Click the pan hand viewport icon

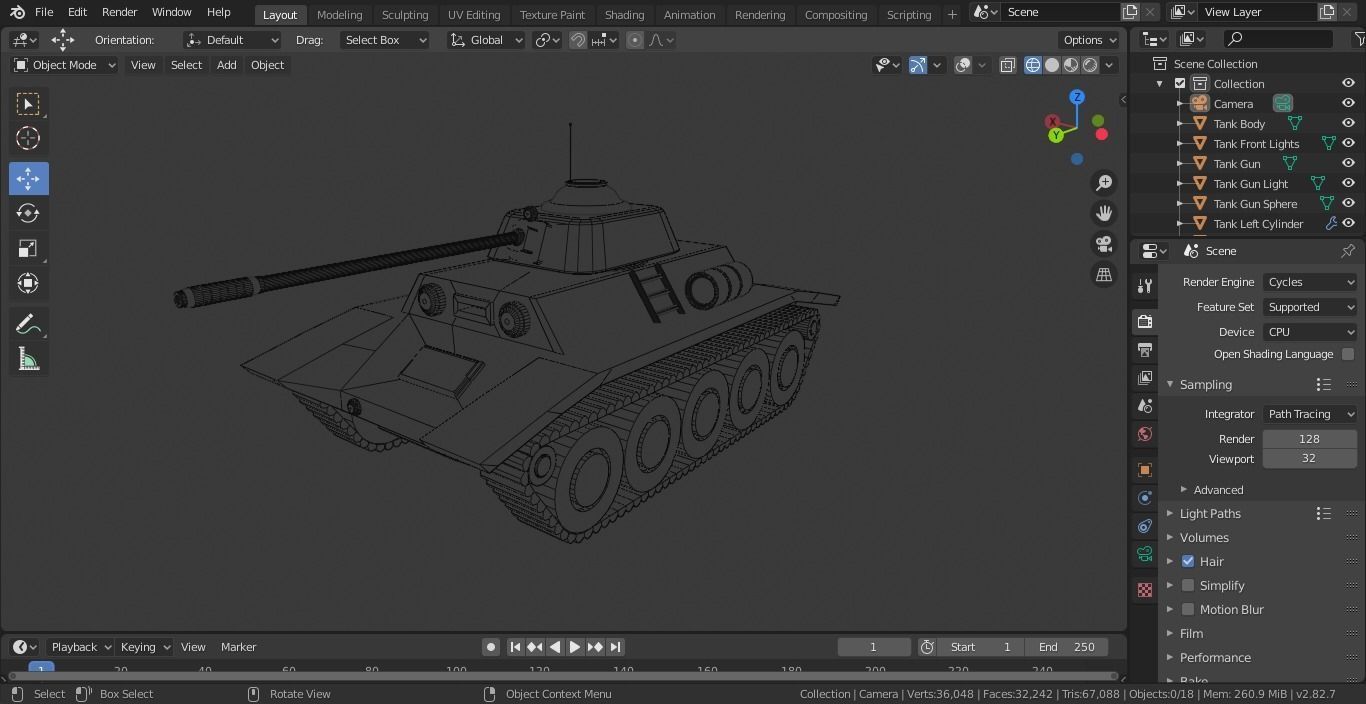click(1104, 213)
